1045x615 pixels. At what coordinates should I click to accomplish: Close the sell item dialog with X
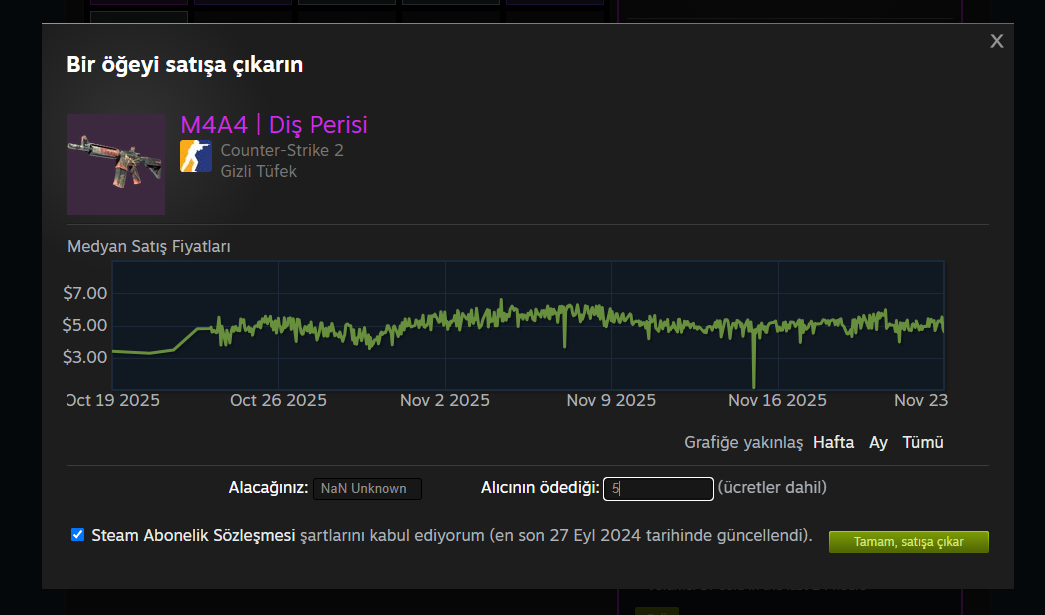click(x=996, y=41)
